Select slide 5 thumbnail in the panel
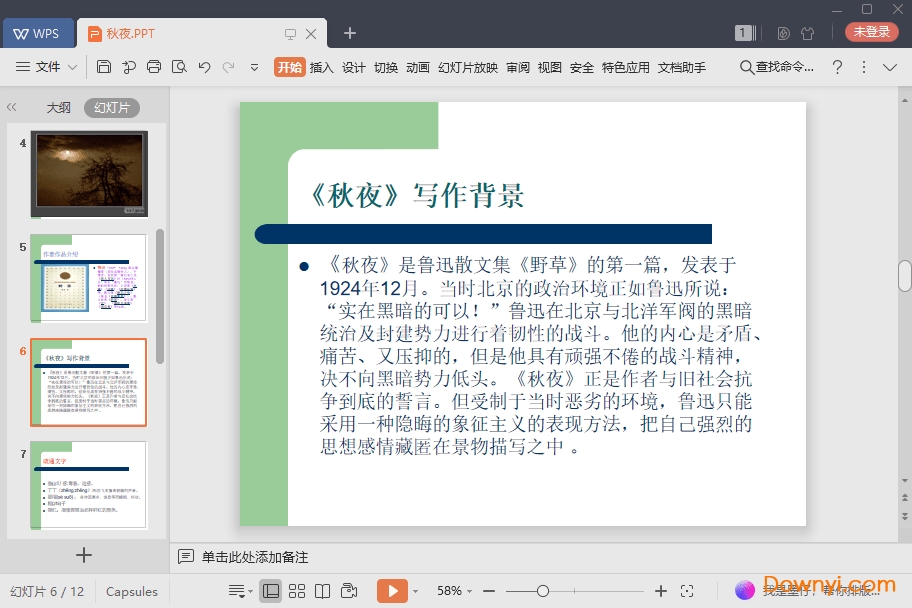This screenshot has height=608, width=912. point(89,277)
